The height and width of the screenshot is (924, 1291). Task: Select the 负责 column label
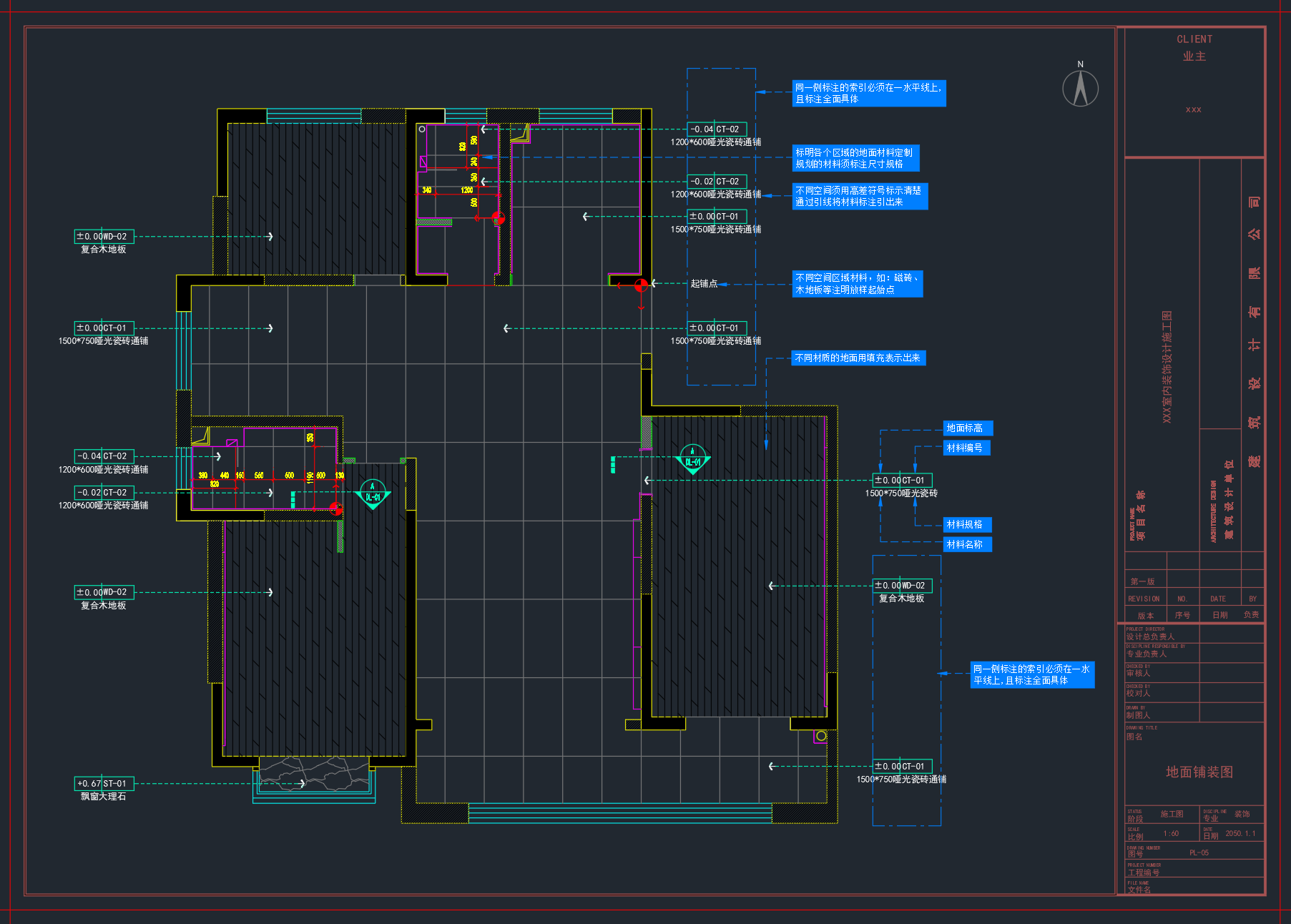click(1251, 615)
